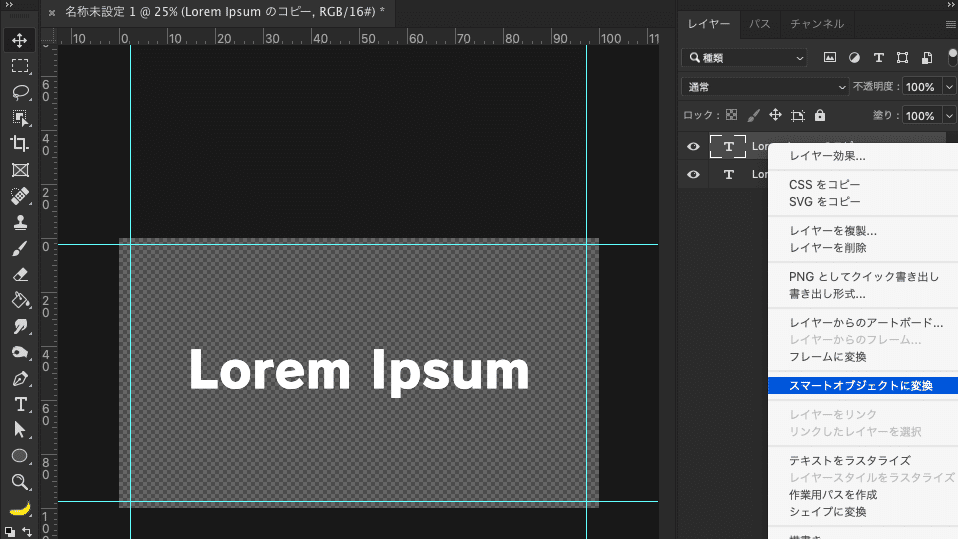
Task: Expand the 不透明度 opacity slider arrow
Action: point(949,87)
